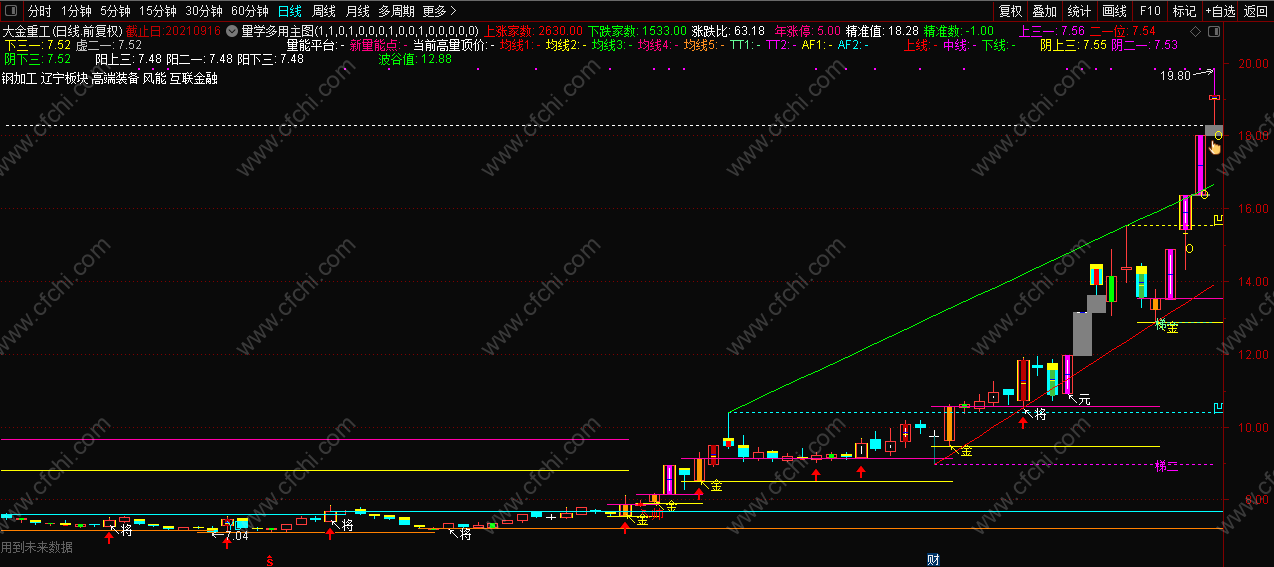This screenshot has width=1274, height=567.
Task: Click the 画线 drawing tools button
Action: tap(1114, 11)
